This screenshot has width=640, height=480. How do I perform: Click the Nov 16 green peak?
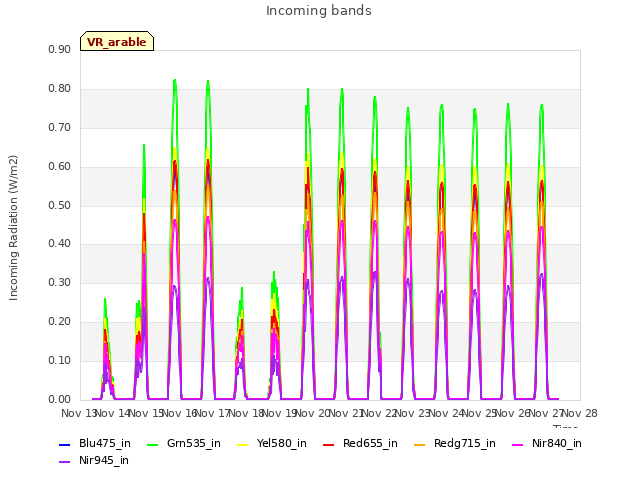pos(175,80)
